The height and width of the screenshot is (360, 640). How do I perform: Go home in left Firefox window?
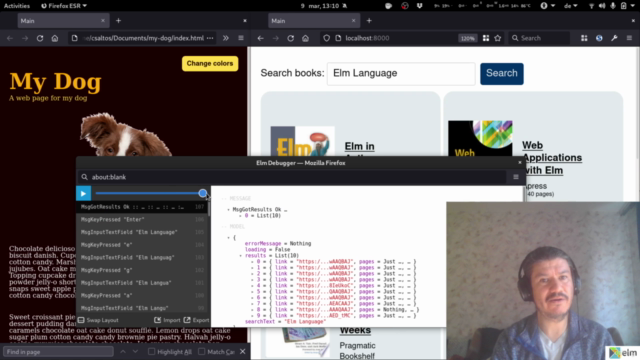(55, 38)
